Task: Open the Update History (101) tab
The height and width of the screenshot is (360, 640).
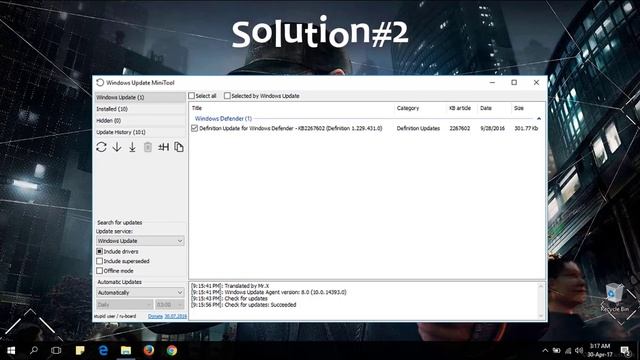Action: click(x=140, y=132)
